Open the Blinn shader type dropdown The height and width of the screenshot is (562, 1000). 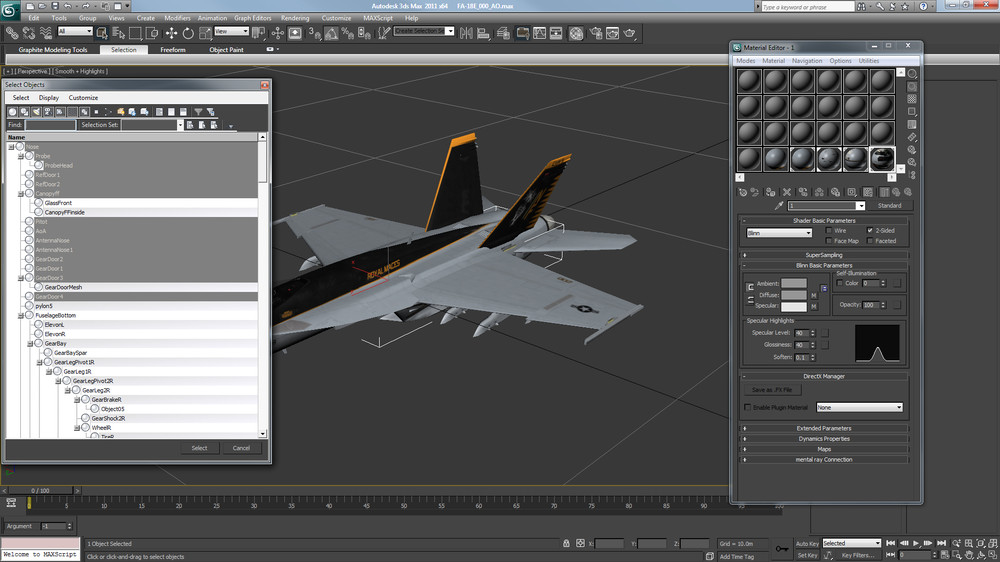pyautogui.click(x=779, y=233)
